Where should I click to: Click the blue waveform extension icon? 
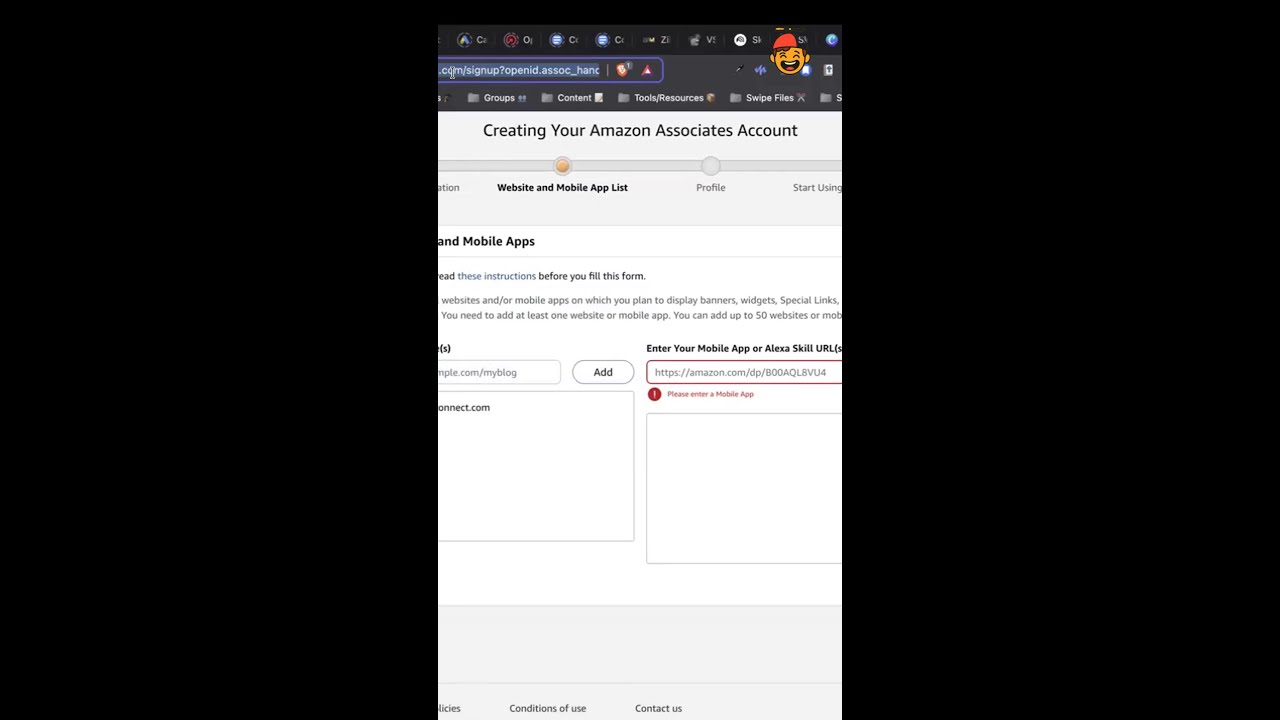(x=760, y=70)
